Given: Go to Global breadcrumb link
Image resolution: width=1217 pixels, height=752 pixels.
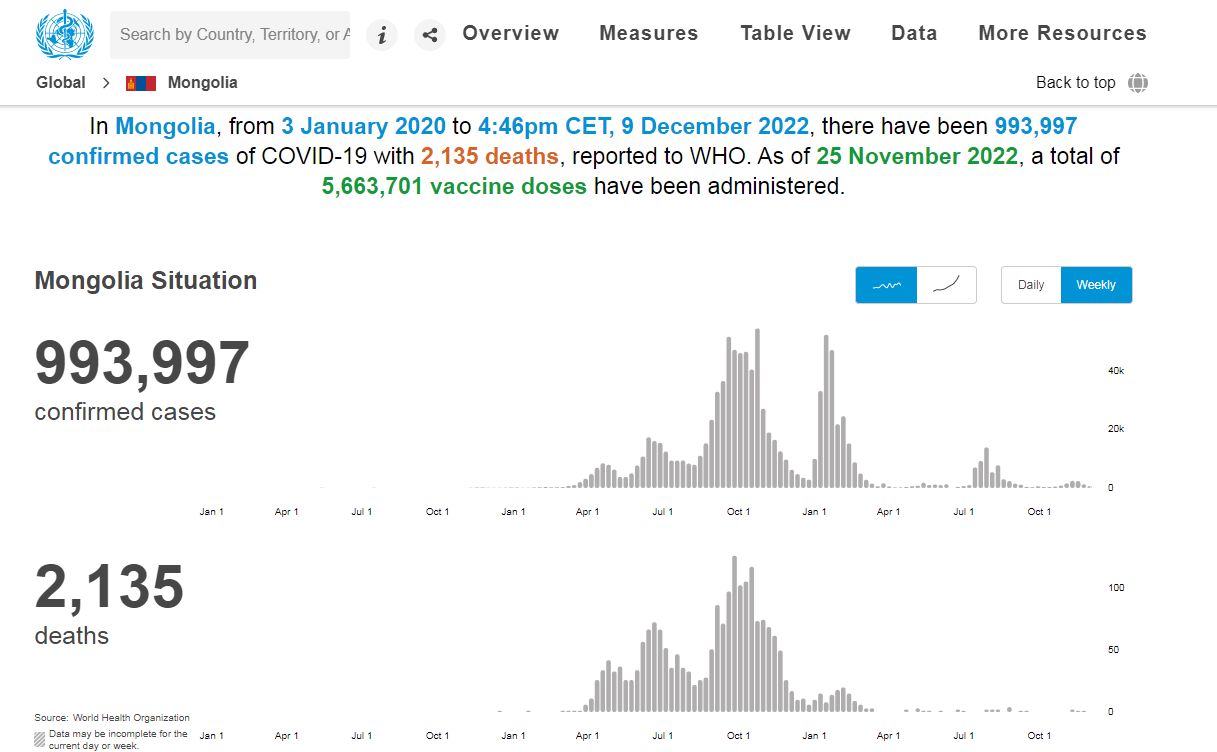Looking at the screenshot, I should [x=61, y=83].
